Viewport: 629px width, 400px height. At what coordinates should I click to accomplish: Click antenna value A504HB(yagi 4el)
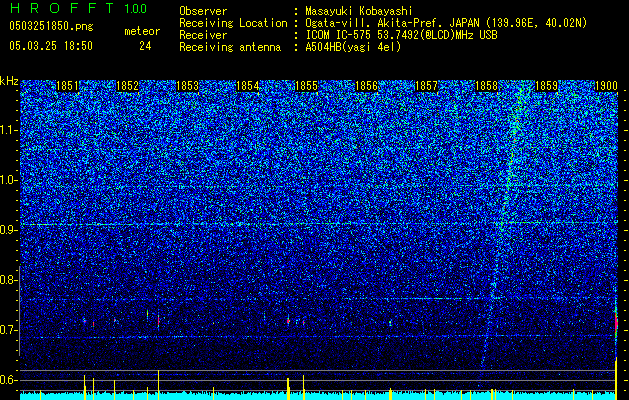[x=353, y=47]
